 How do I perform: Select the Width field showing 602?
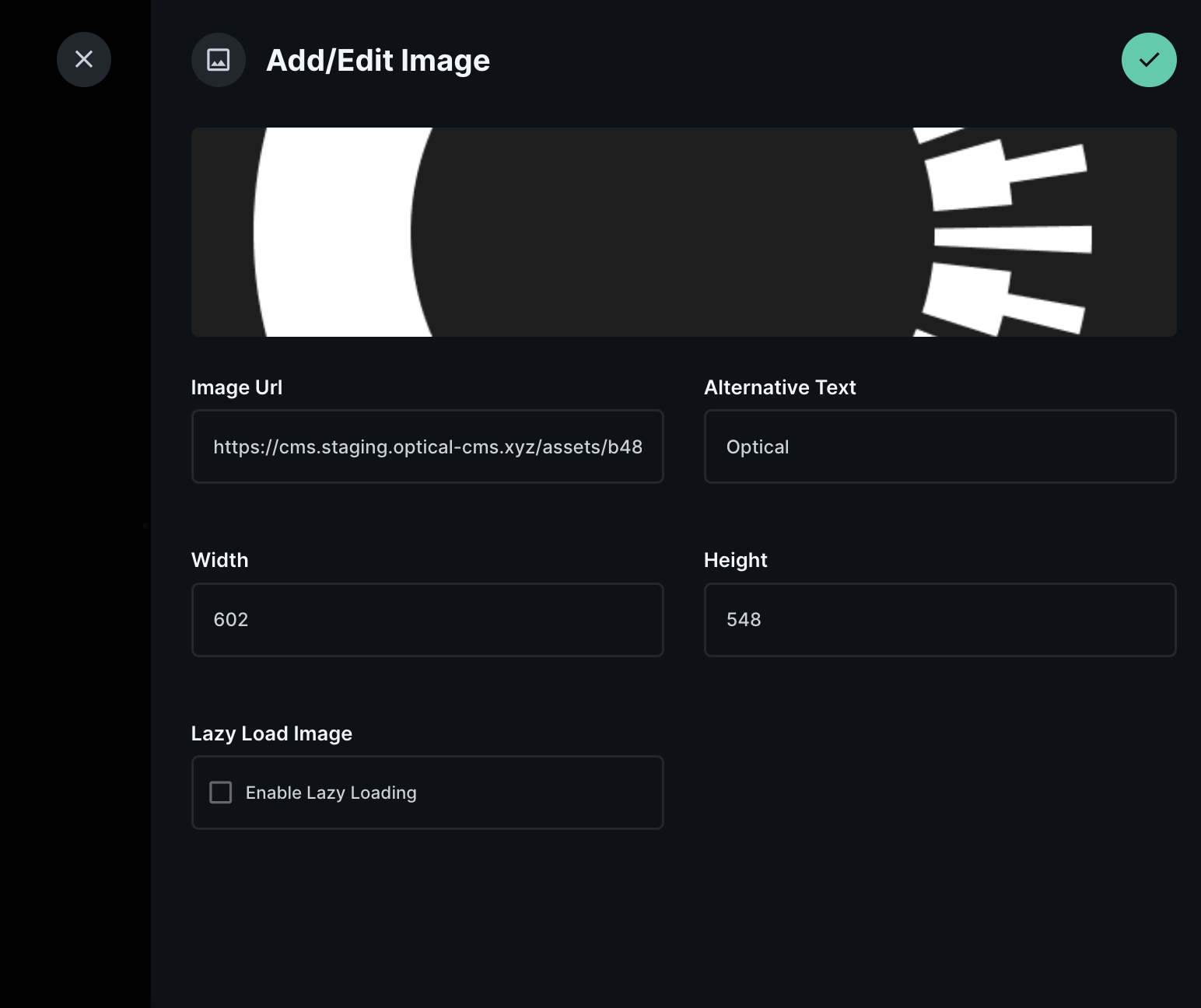pos(427,620)
